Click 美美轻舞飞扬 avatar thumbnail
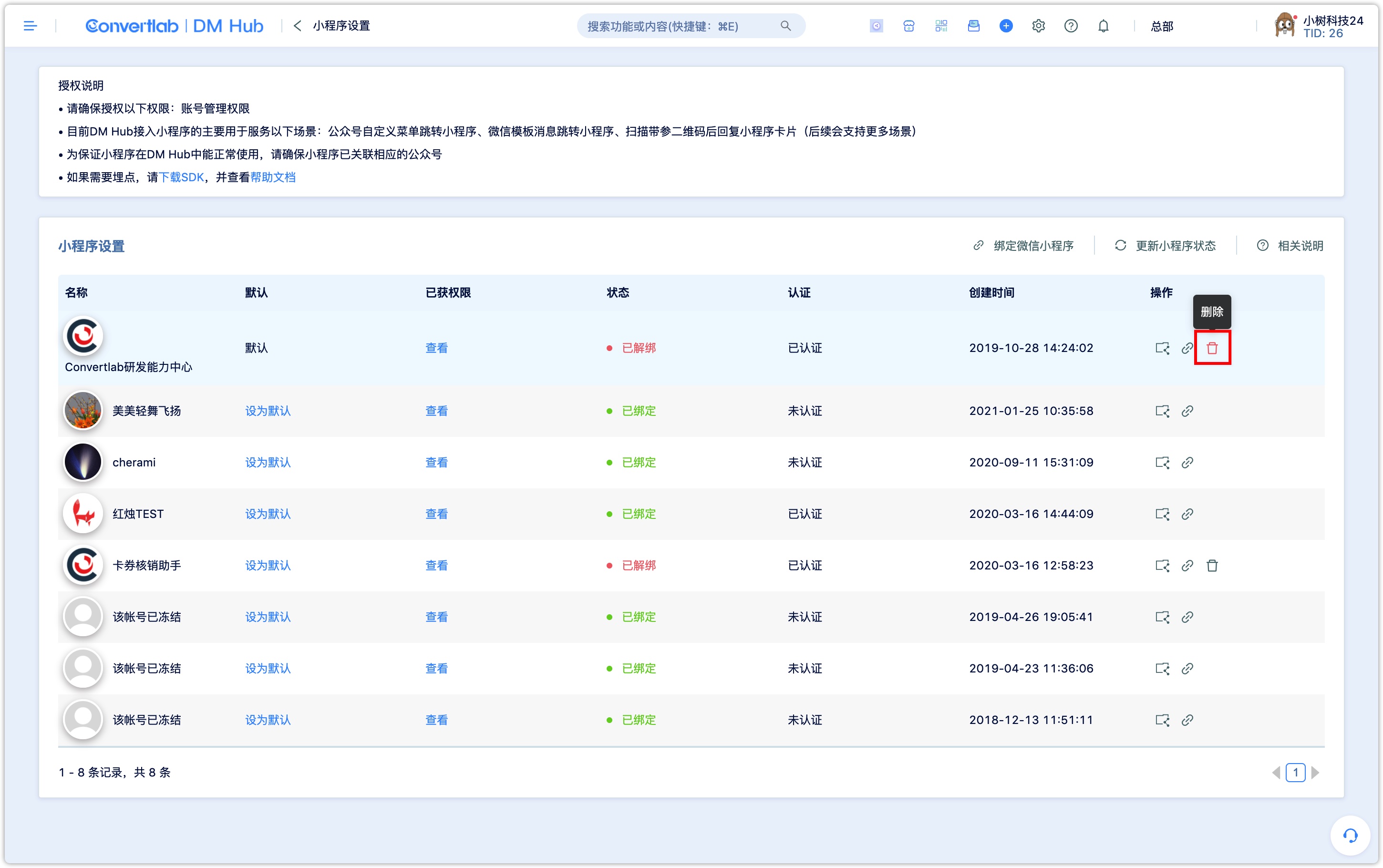 click(x=83, y=411)
